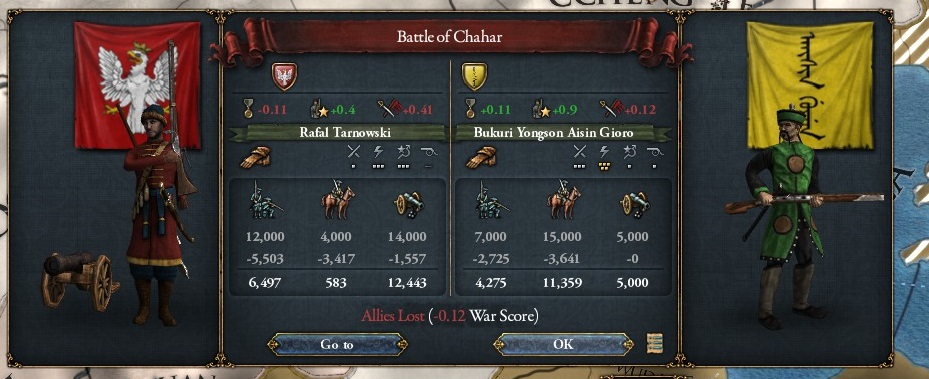Click Poland's red shield emblem

pos(284,76)
